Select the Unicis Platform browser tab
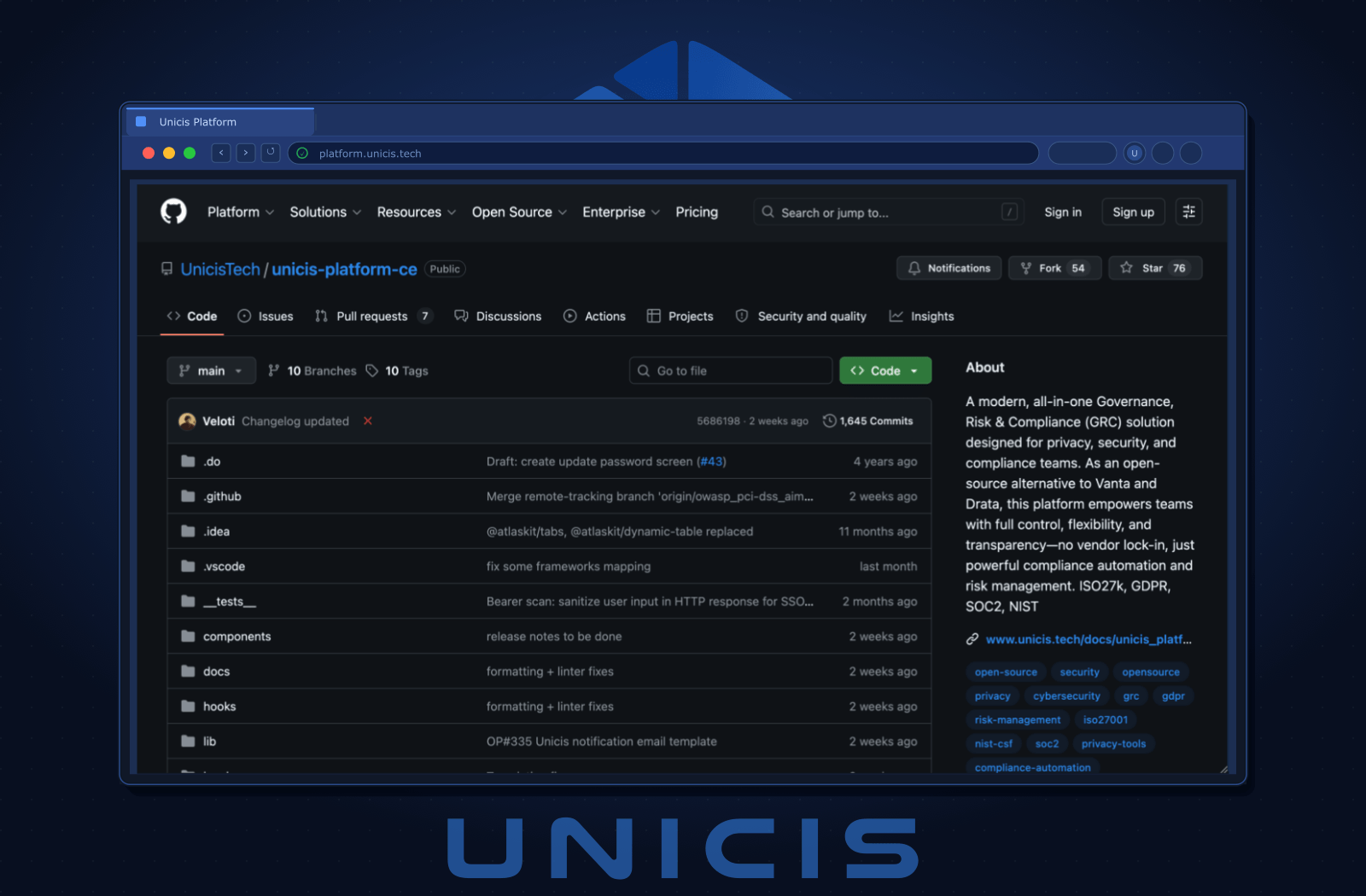This screenshot has width=1366, height=896. (220, 122)
